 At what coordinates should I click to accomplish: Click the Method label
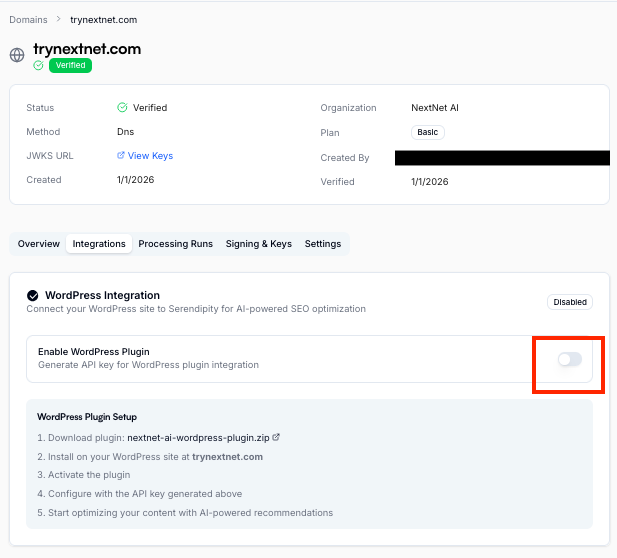pos(43,132)
